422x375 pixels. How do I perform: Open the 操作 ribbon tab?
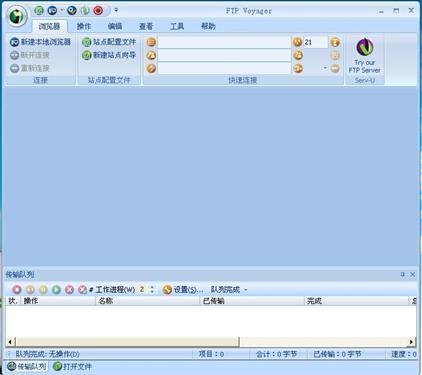pyautogui.click(x=84, y=26)
